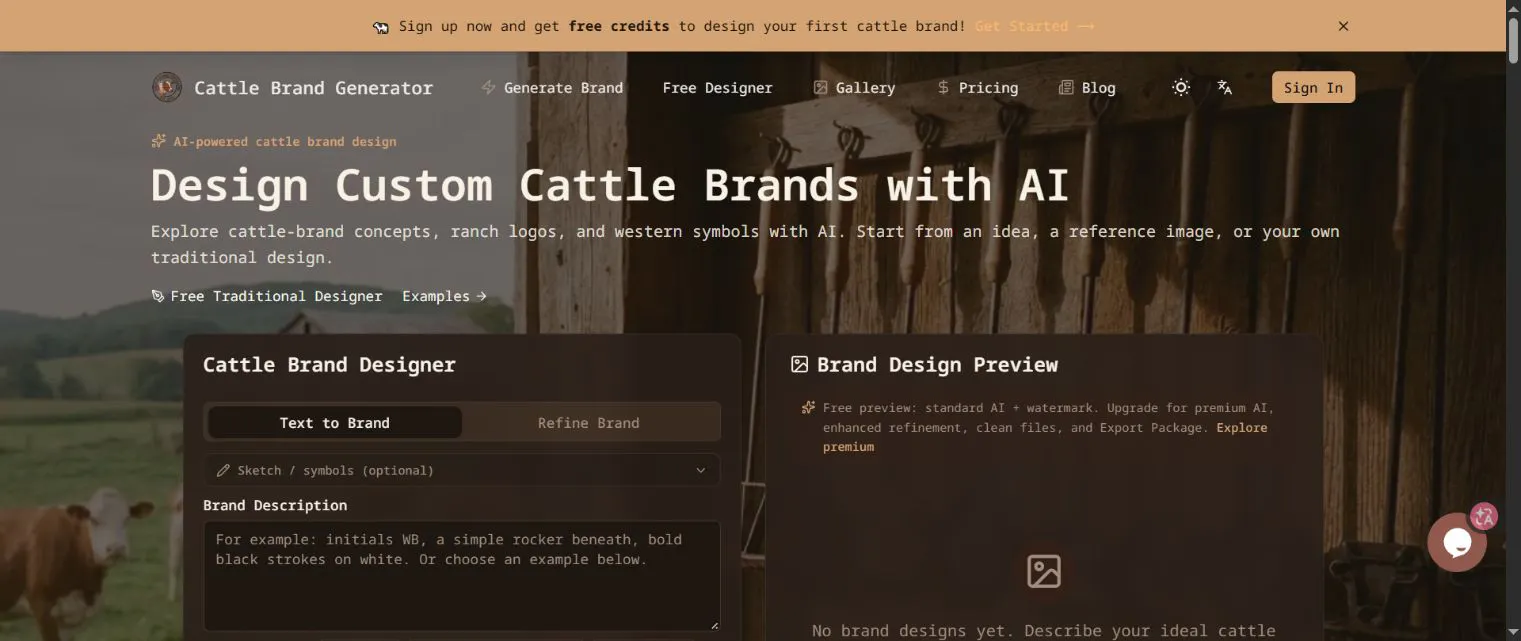Open Generate Brand menu item

(552, 88)
